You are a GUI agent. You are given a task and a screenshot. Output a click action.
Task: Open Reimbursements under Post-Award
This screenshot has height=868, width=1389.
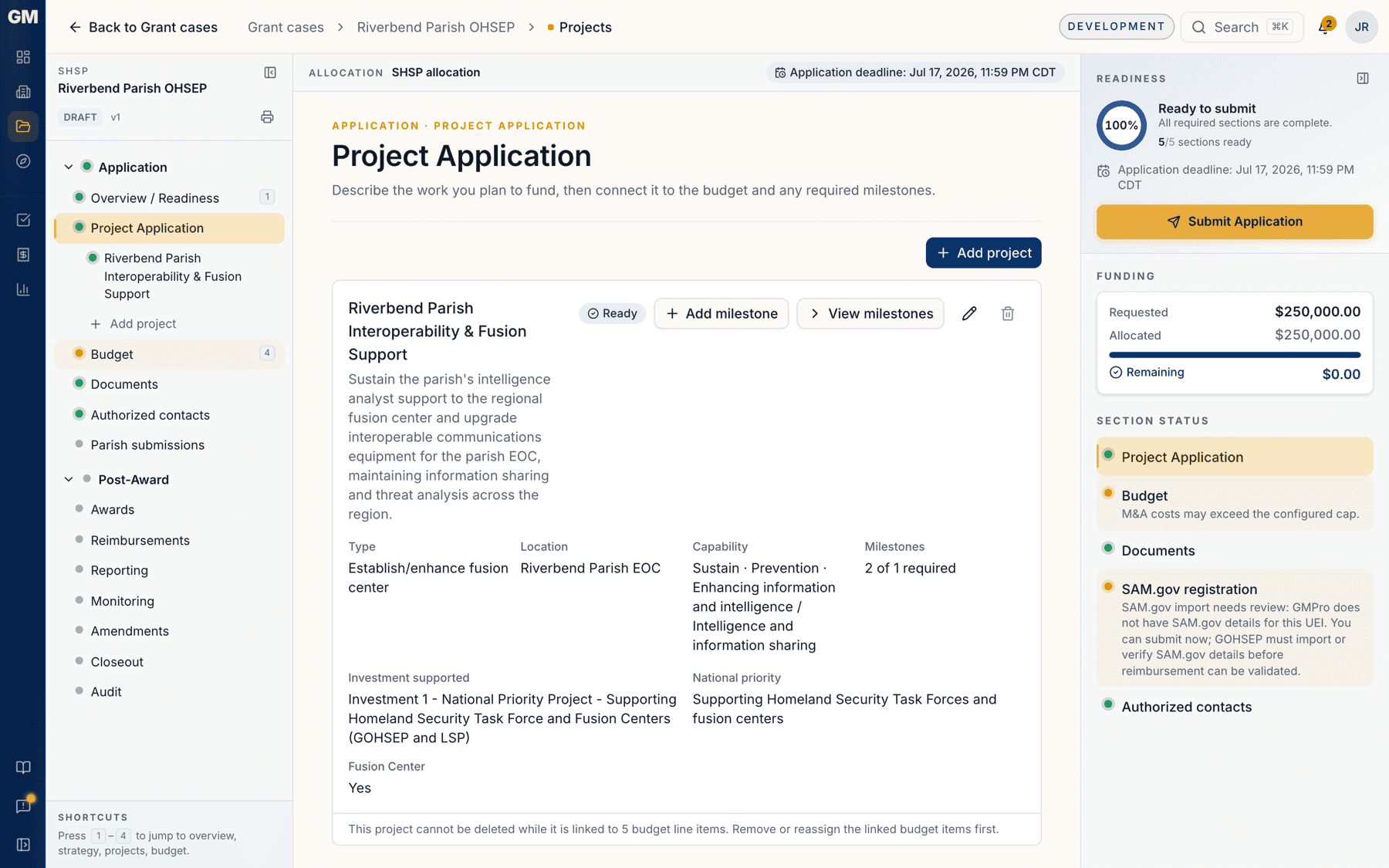169,541
